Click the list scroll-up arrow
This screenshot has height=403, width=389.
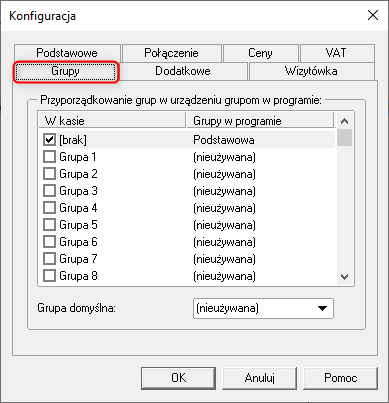(344, 121)
